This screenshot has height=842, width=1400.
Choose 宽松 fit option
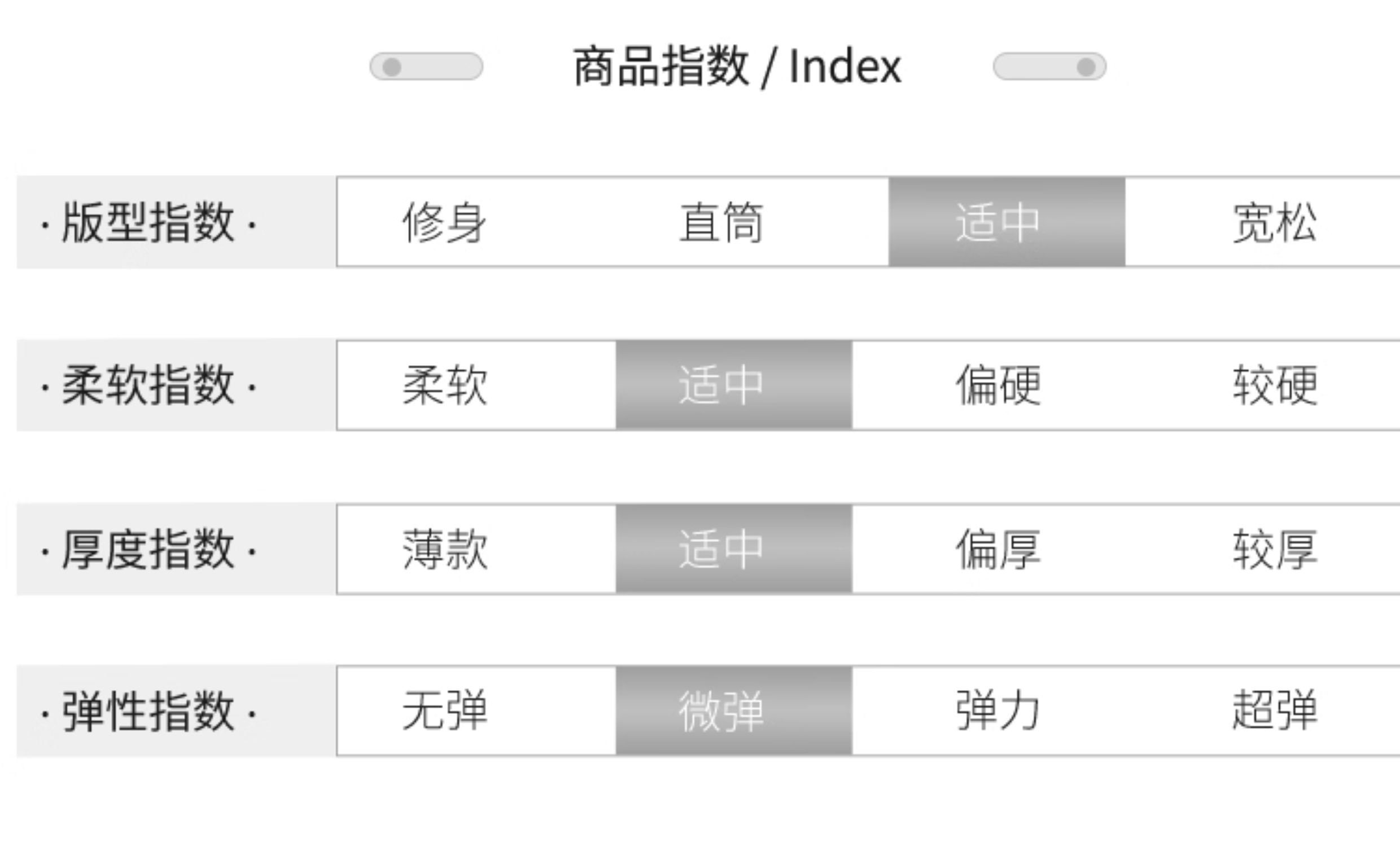point(1275,222)
